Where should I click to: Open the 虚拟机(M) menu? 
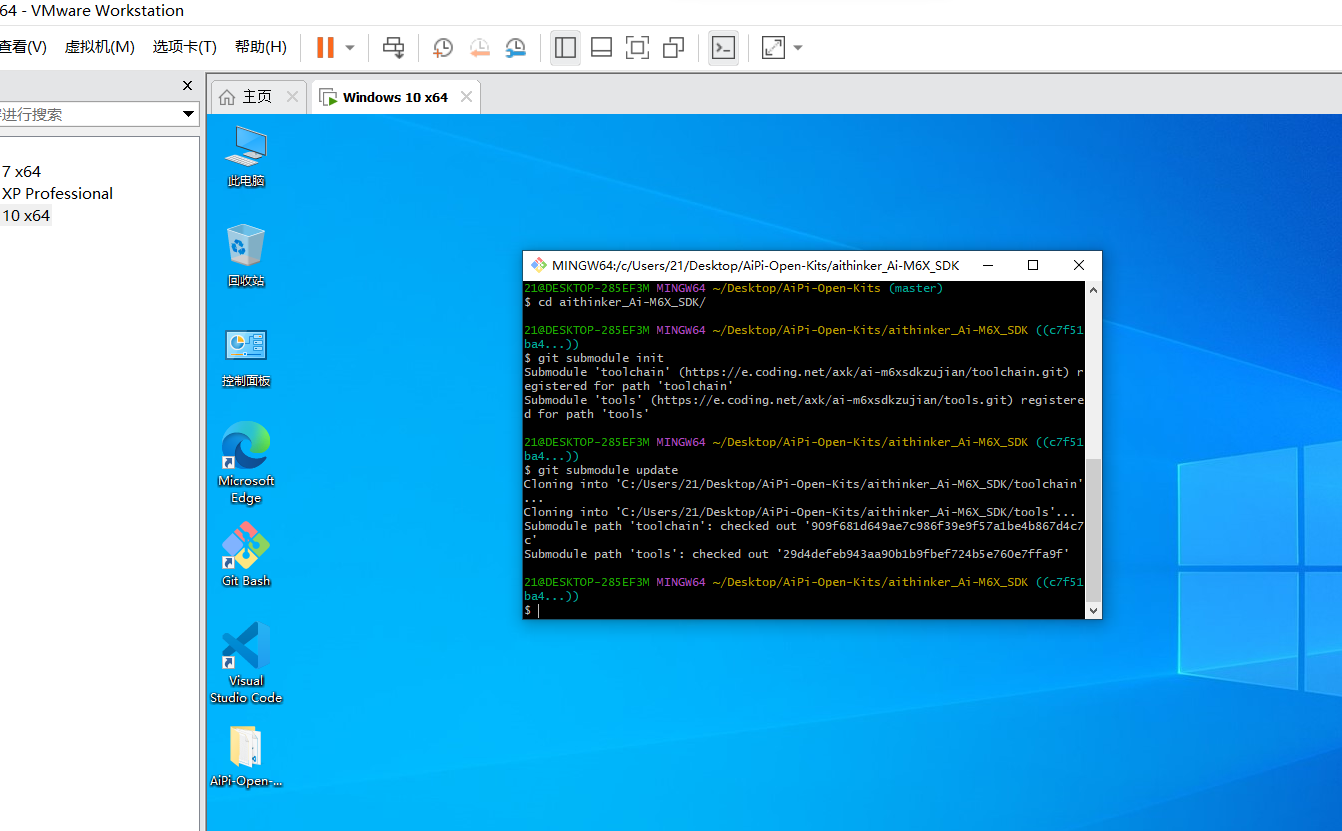(x=100, y=47)
